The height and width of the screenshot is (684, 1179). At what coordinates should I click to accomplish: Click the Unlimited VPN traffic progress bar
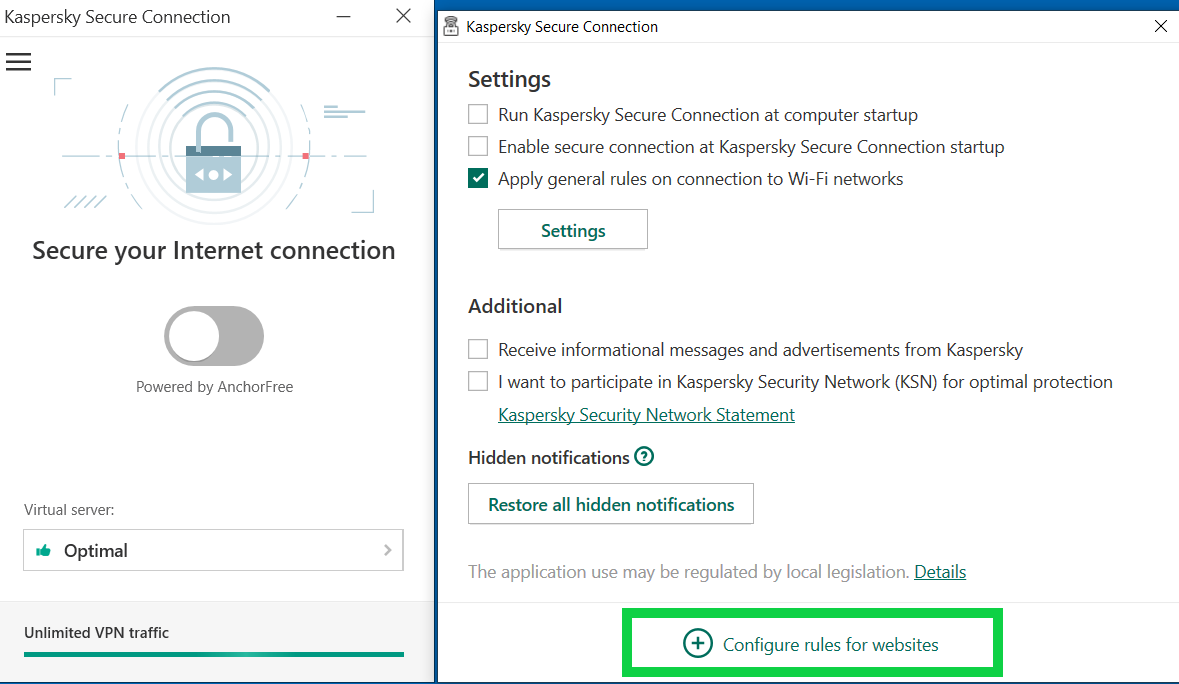click(x=214, y=655)
